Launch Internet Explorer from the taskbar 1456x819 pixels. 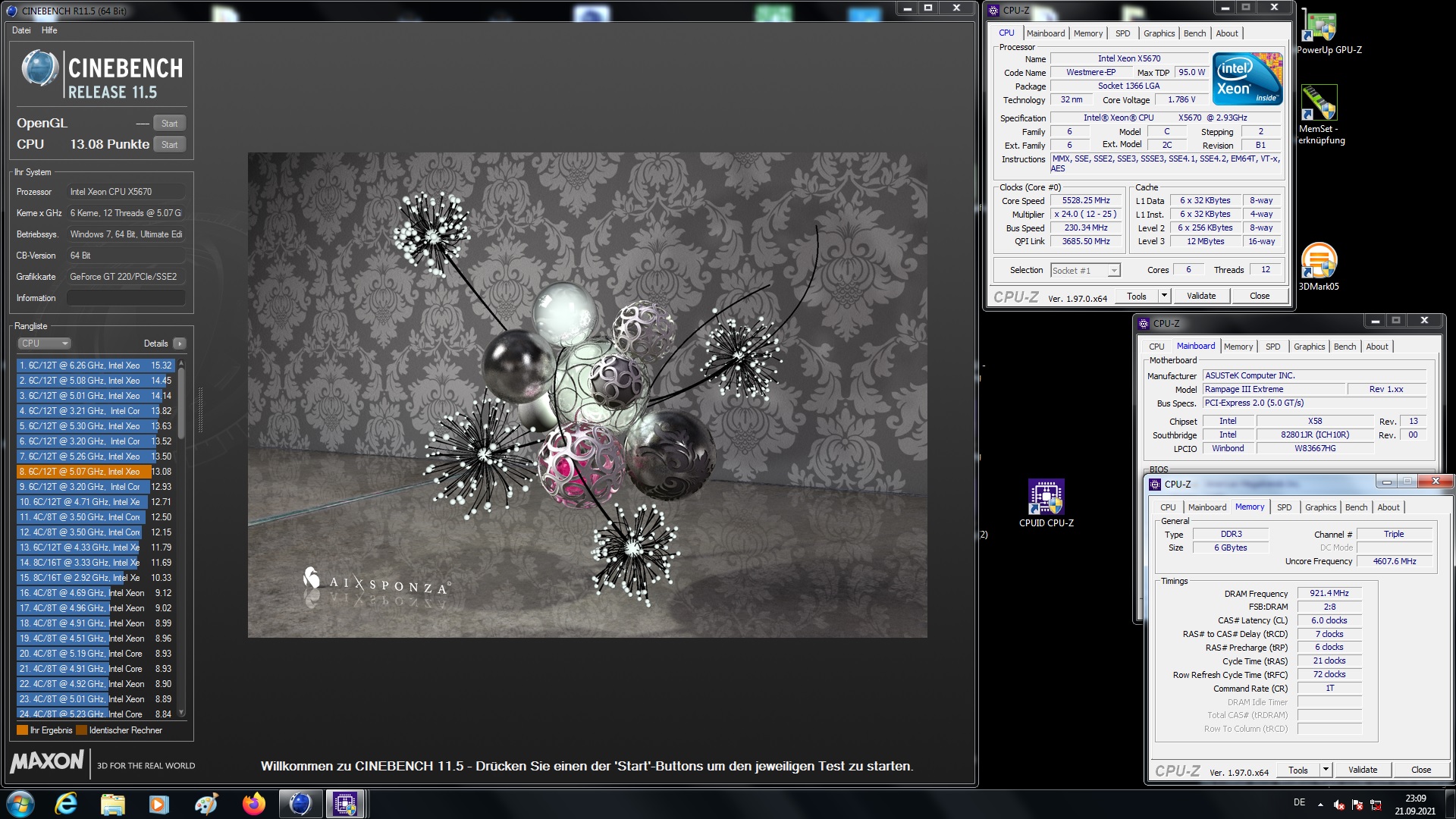67,804
